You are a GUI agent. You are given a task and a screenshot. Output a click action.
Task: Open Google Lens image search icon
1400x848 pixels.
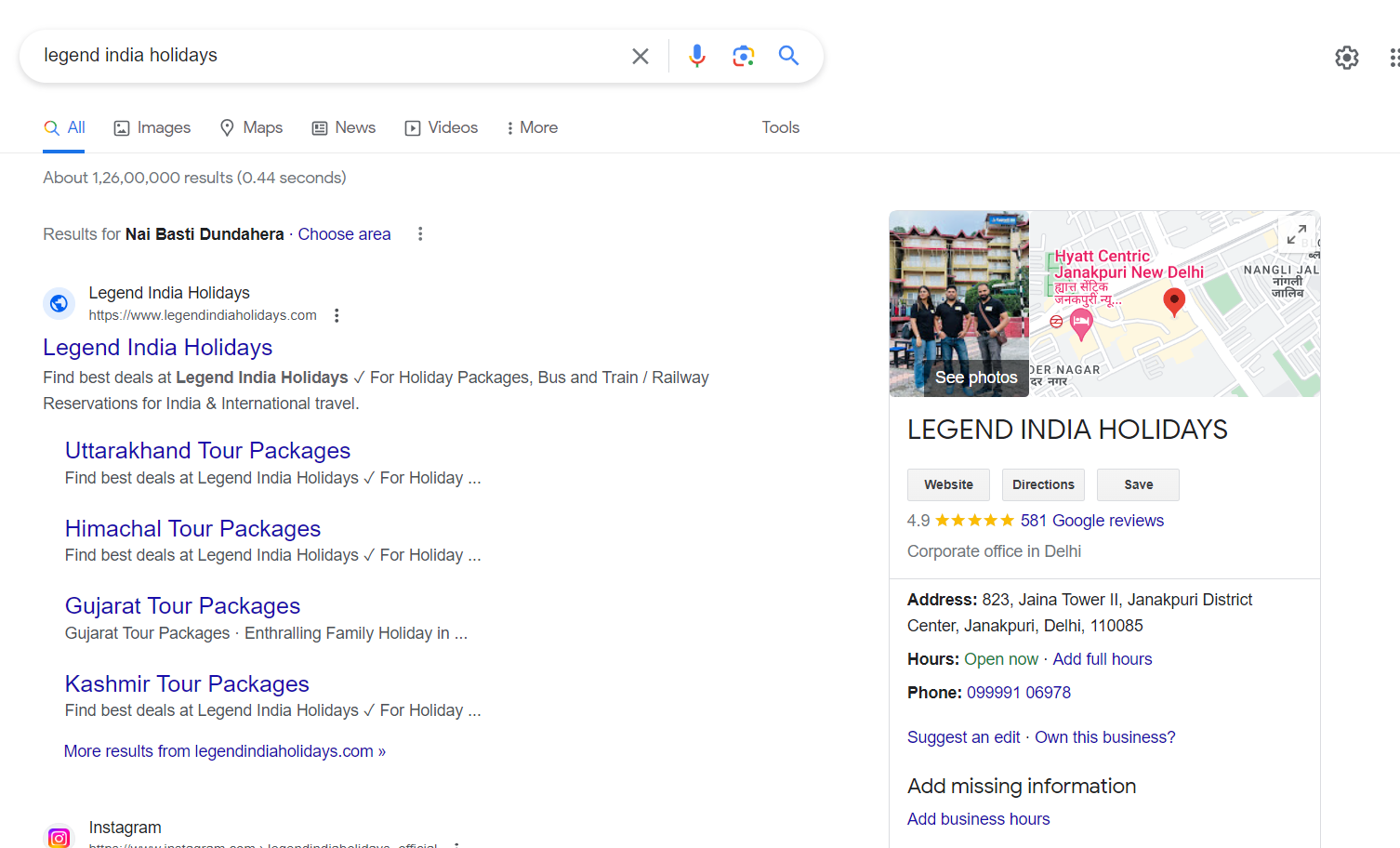click(743, 57)
